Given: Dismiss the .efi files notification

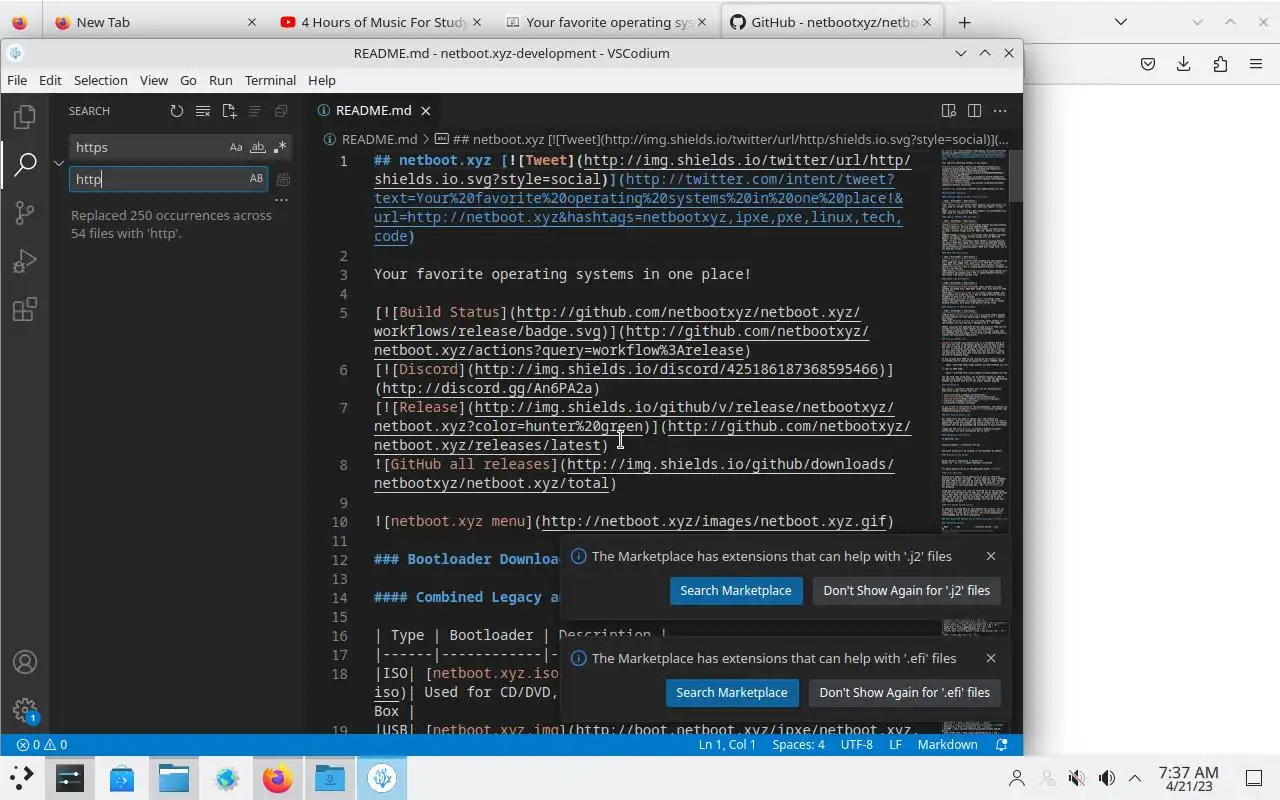Looking at the screenshot, I should 991,658.
